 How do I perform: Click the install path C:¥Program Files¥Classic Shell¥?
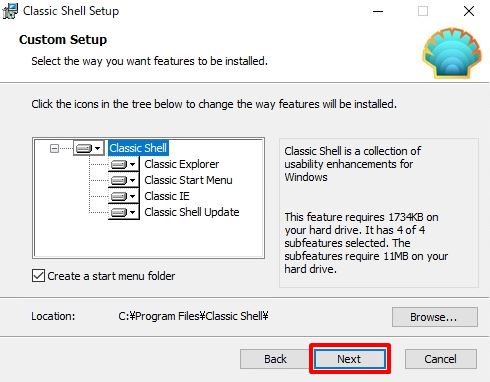pos(193,316)
